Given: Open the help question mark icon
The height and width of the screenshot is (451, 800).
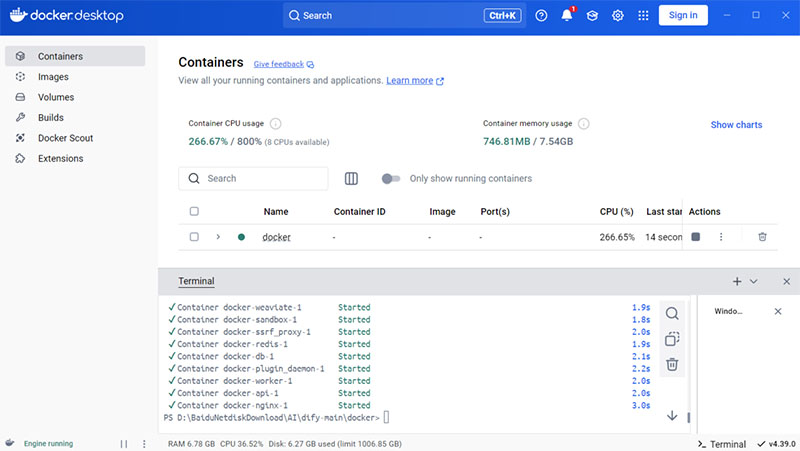Looking at the screenshot, I should (541, 16).
